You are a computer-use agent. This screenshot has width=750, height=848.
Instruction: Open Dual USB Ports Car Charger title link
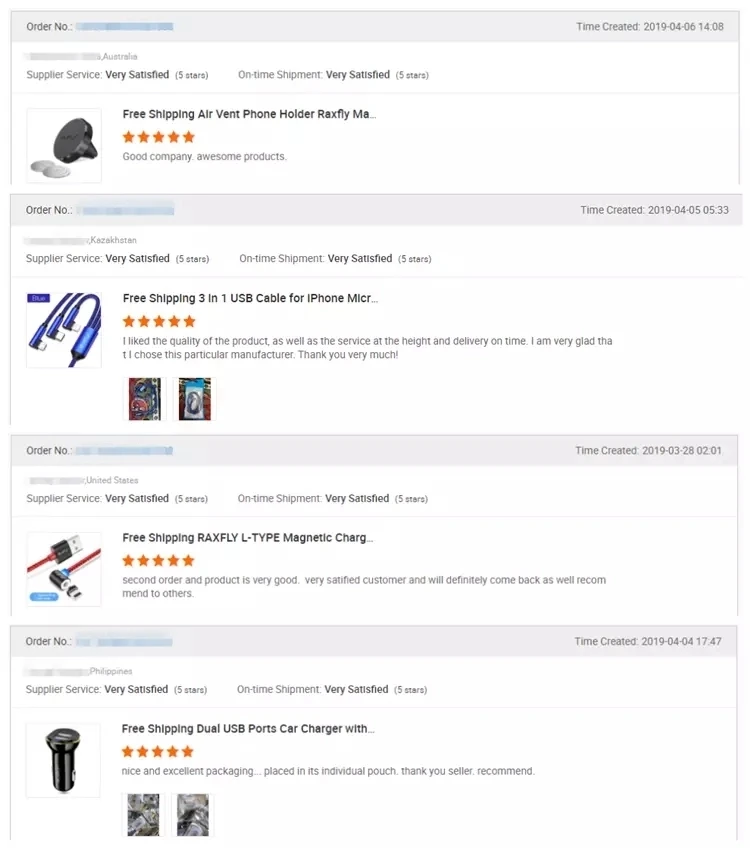(248, 729)
